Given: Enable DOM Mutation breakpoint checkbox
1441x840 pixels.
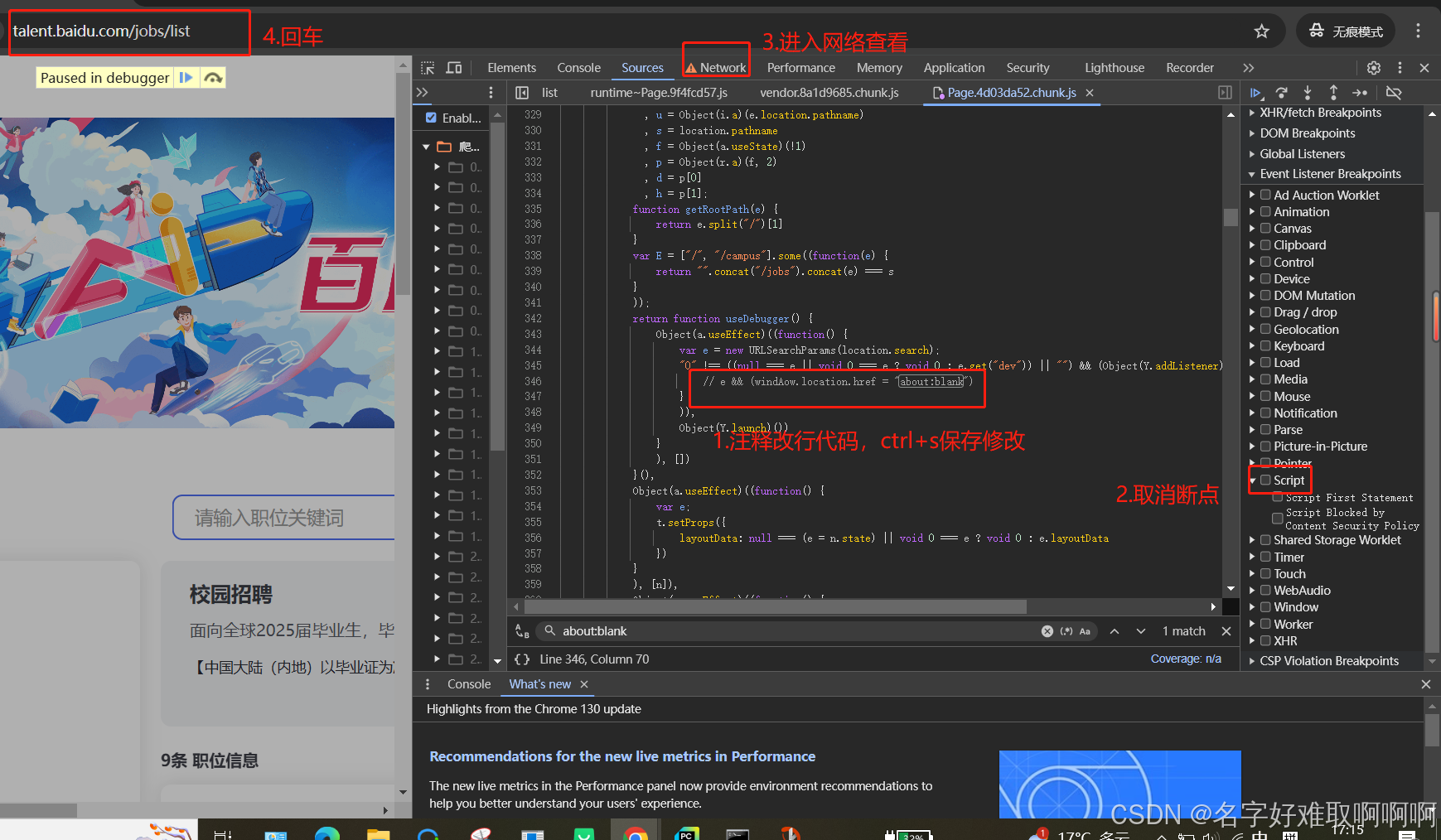Looking at the screenshot, I should pos(1265,296).
